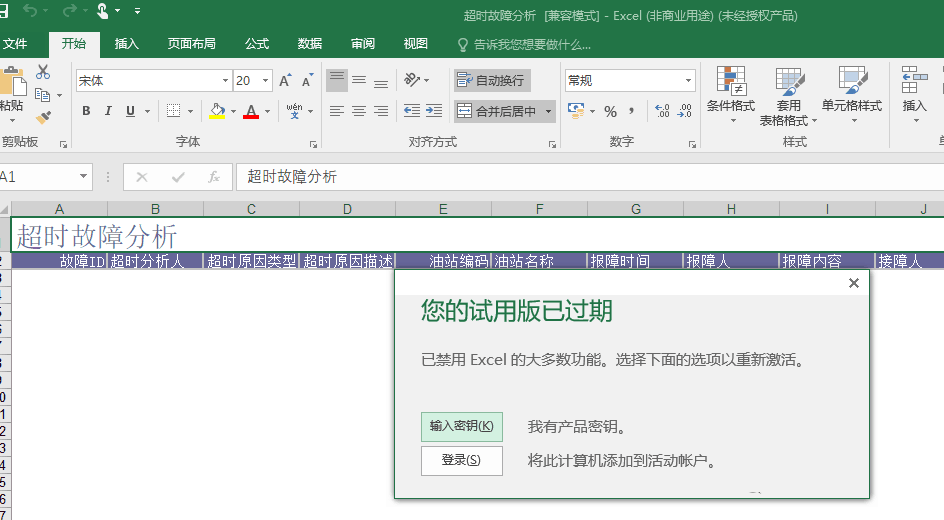The height and width of the screenshot is (520, 944).
Task: Click the Copy icon in clipboard group
Action: 42,95
